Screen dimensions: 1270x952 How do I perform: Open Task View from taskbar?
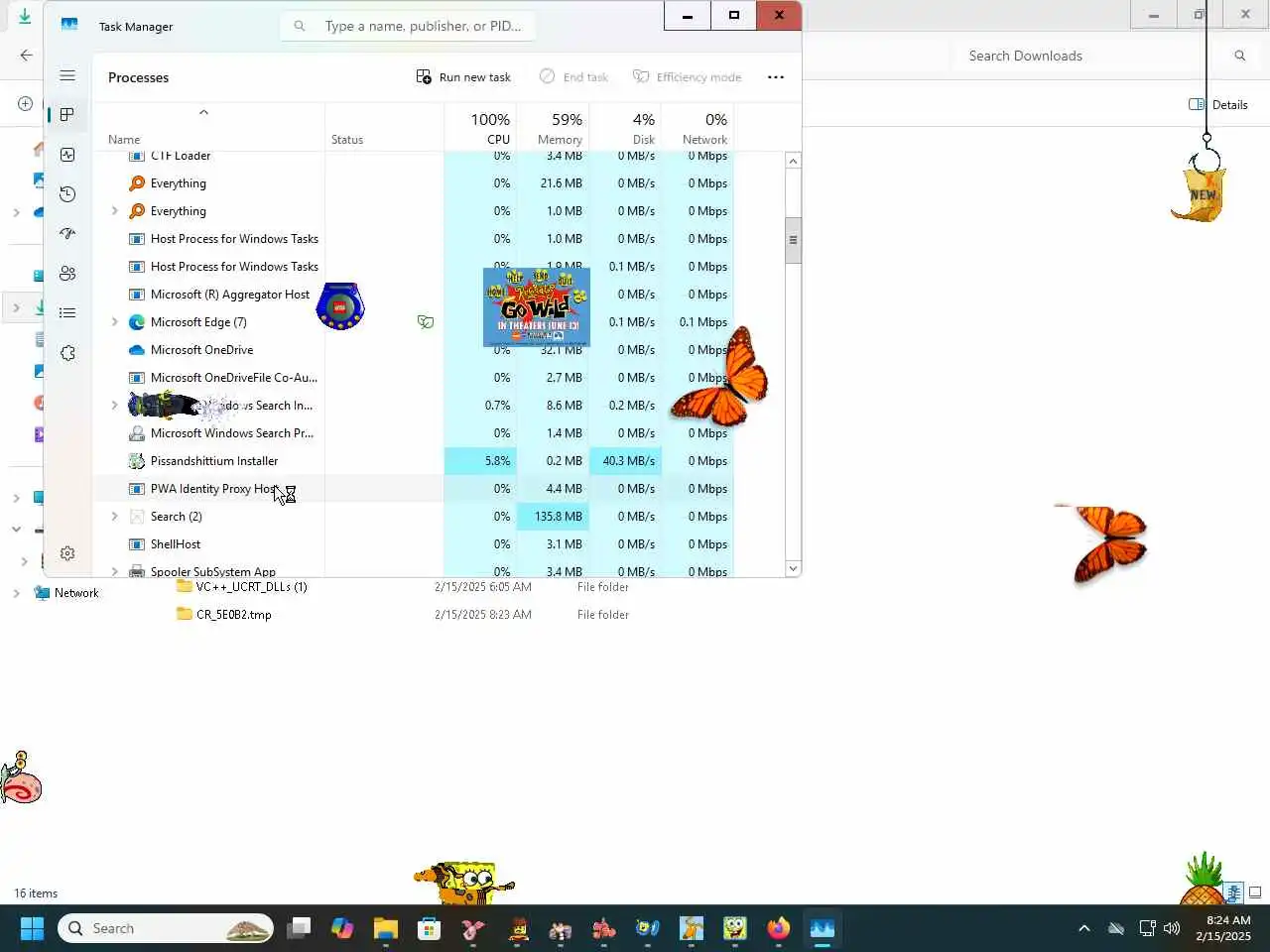(x=299, y=928)
